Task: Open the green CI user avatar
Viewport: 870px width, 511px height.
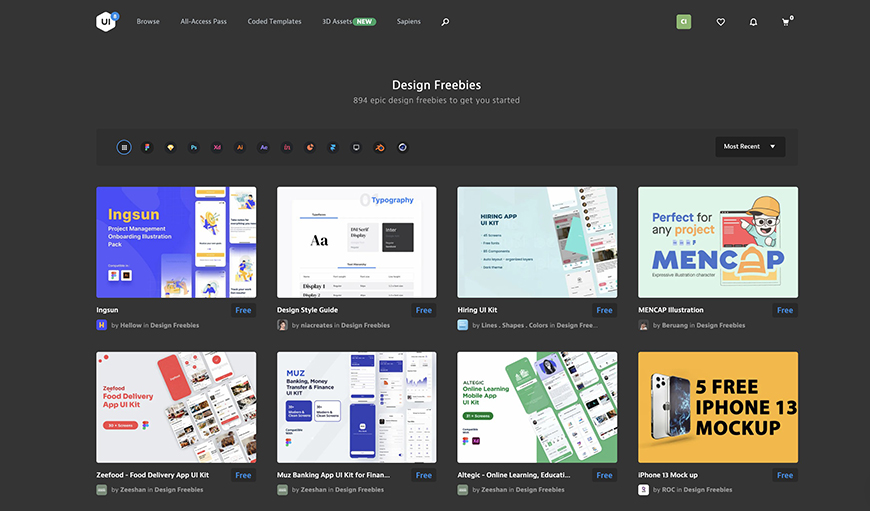Action: click(x=684, y=22)
